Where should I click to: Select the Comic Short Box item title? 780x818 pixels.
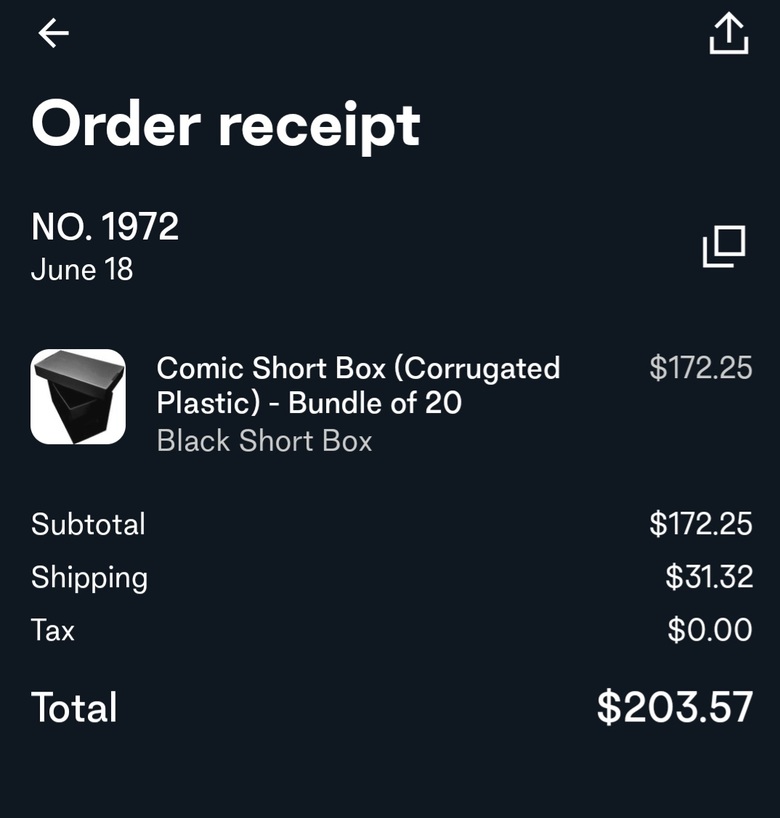tap(358, 385)
